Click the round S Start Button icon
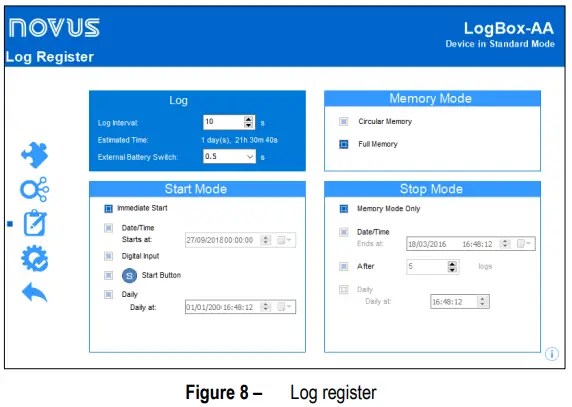 (x=129, y=275)
